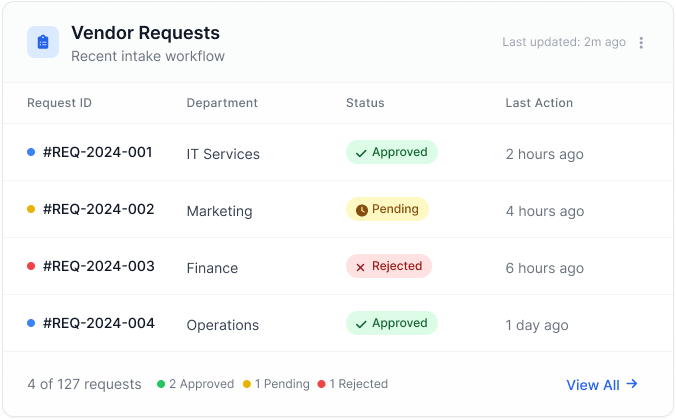Click the checkmark icon in first Approved badge
This screenshot has width=676, height=420.
click(360, 153)
